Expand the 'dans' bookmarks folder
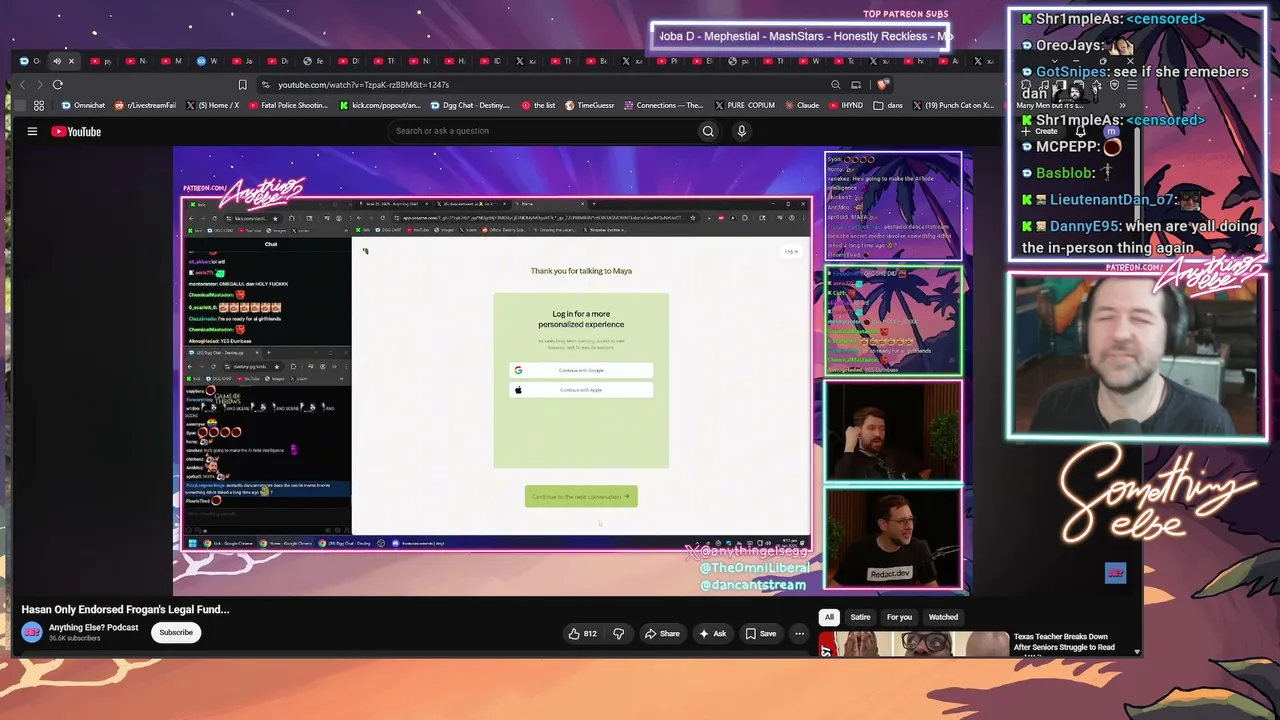Image resolution: width=1280 pixels, height=720 pixels. click(888, 105)
